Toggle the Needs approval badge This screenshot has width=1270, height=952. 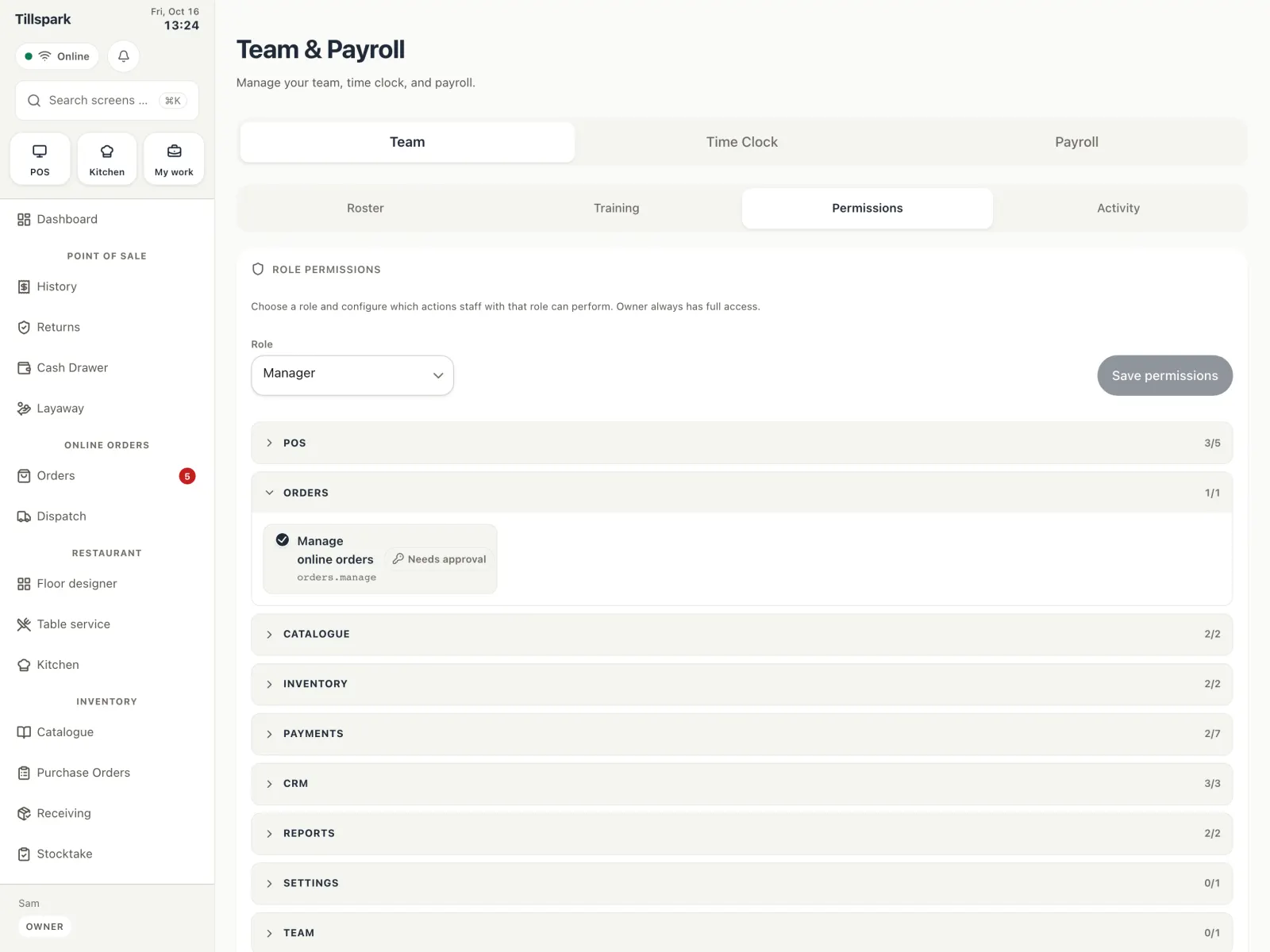click(x=439, y=559)
